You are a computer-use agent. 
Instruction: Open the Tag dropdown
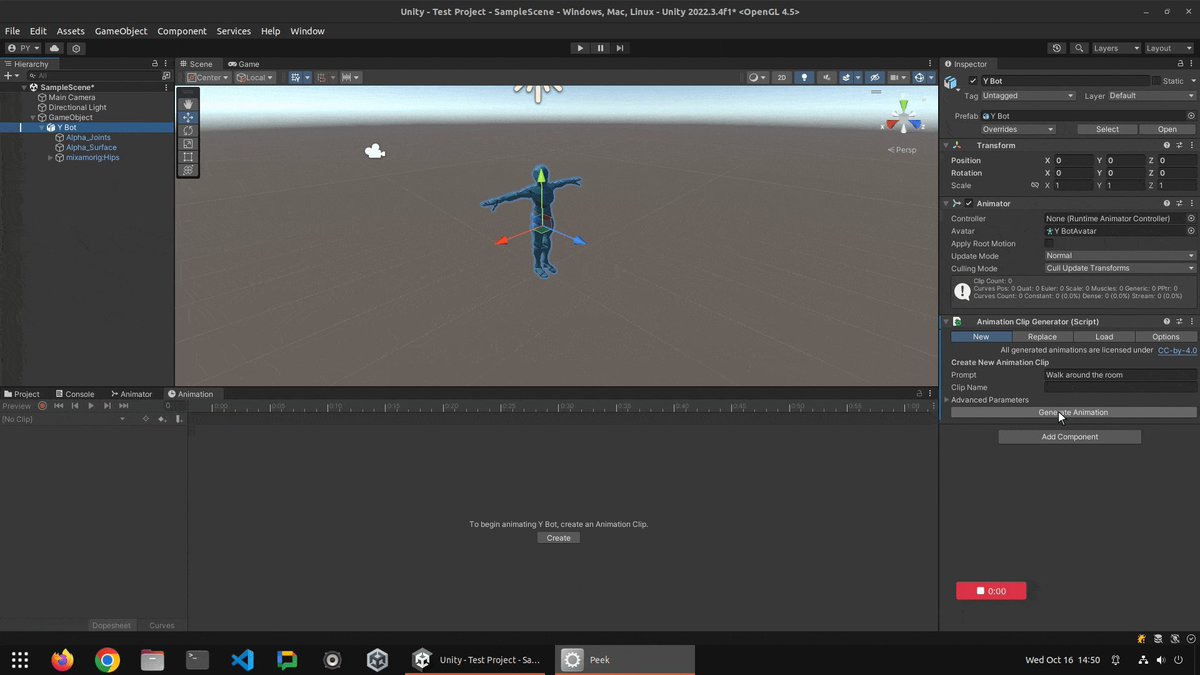pos(1028,96)
